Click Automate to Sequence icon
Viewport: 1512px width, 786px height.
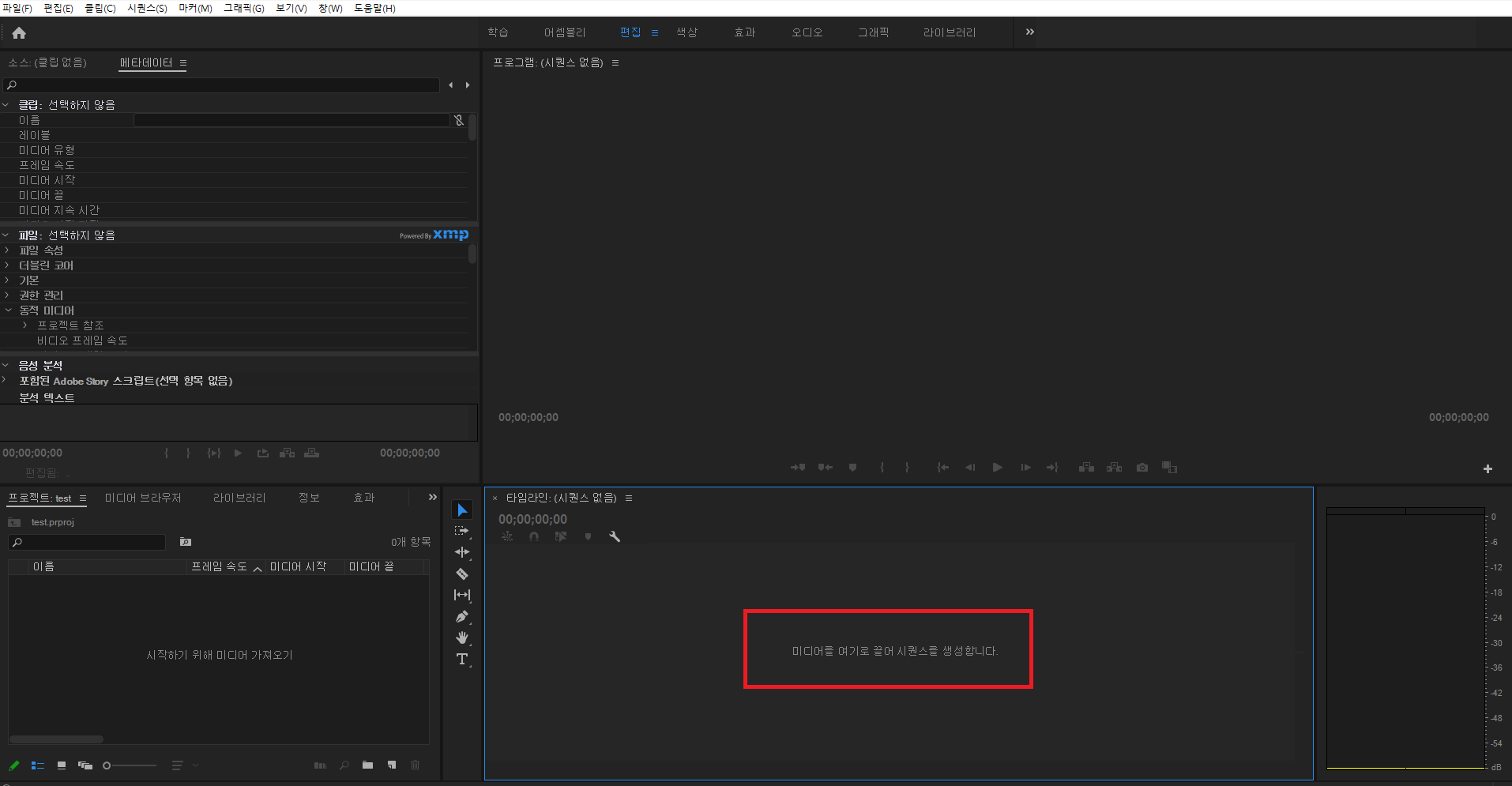pos(320,765)
